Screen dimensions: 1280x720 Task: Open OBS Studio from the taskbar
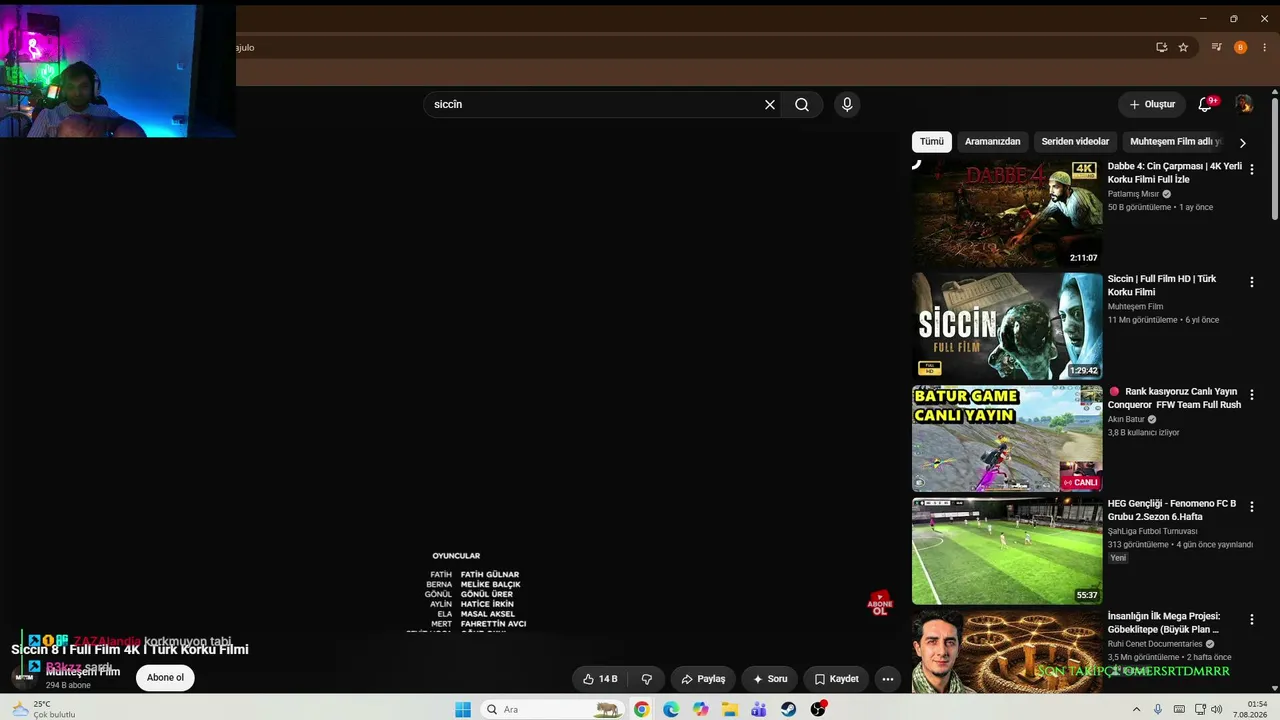[x=818, y=709]
